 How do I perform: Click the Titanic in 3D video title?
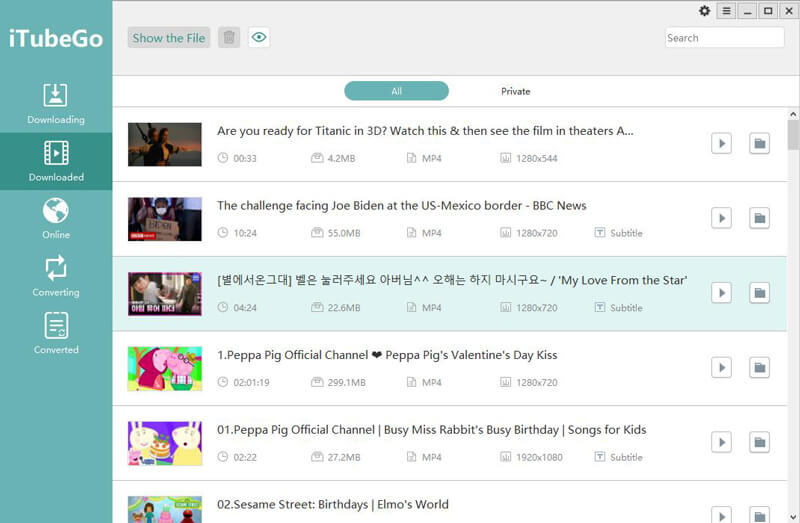click(x=425, y=131)
